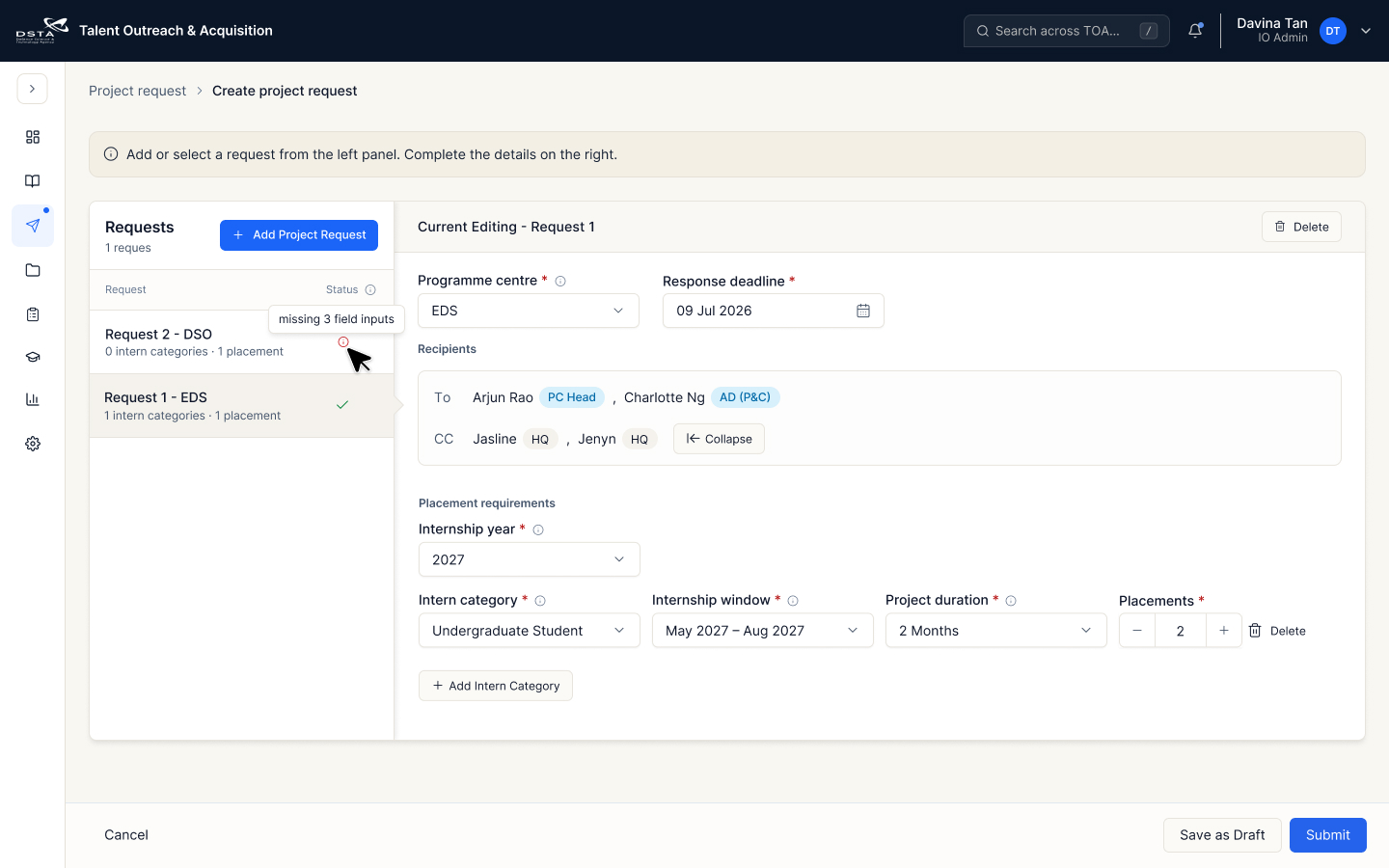Open the Undergraduate Student category dropdown
This screenshot has width=1389, height=868.
pyautogui.click(x=530, y=631)
